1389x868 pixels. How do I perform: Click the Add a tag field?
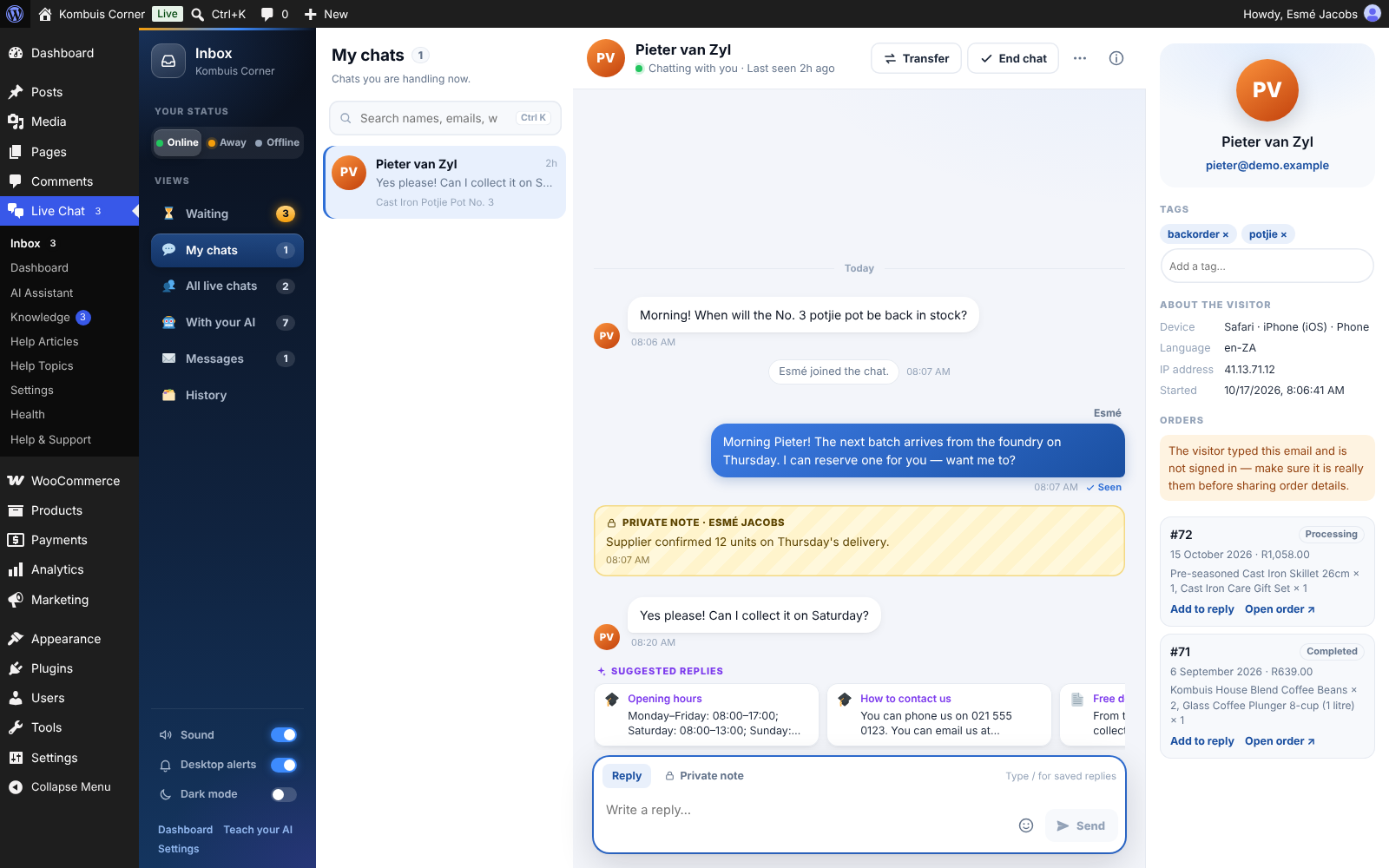(x=1267, y=266)
